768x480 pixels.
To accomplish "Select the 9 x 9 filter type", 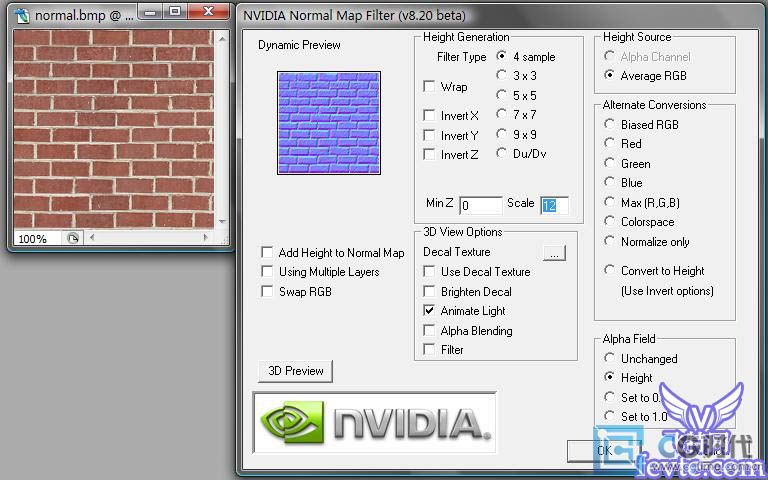I will [501, 134].
